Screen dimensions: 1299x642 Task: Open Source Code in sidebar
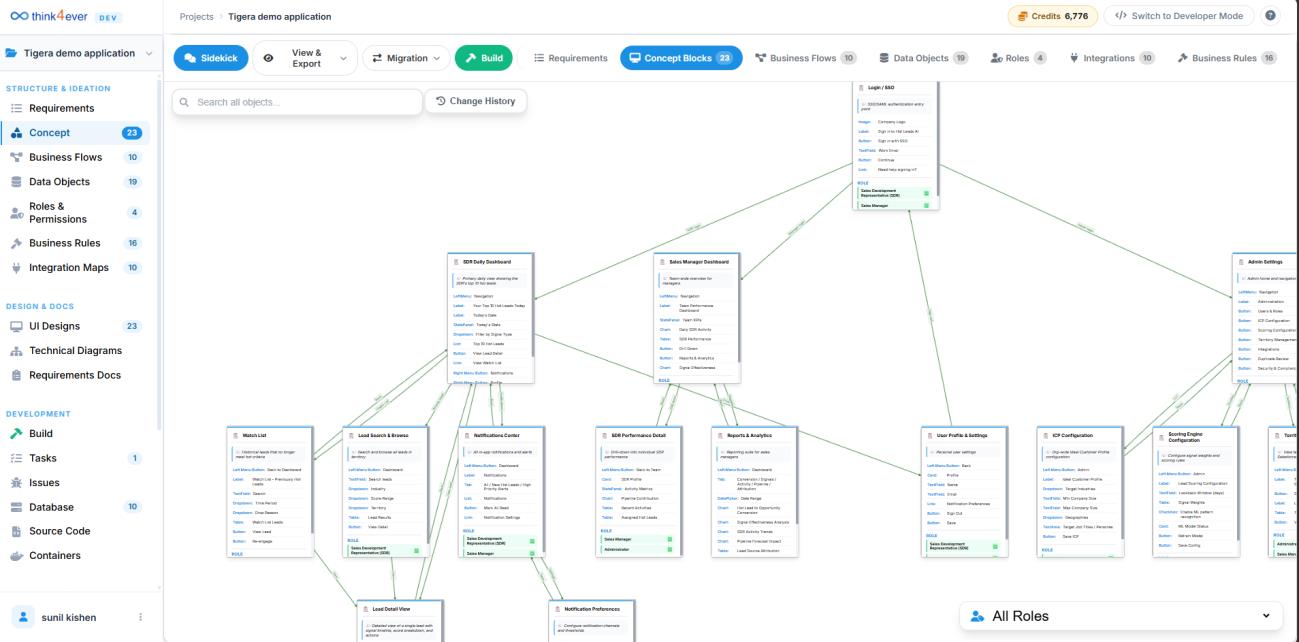pyautogui.click(x=77, y=531)
